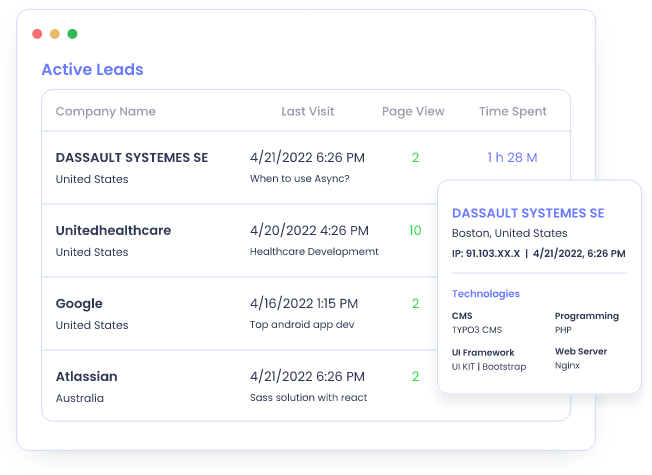Click the UI Framework label
Image resolution: width=652 pixels, height=475 pixels.
(483, 353)
